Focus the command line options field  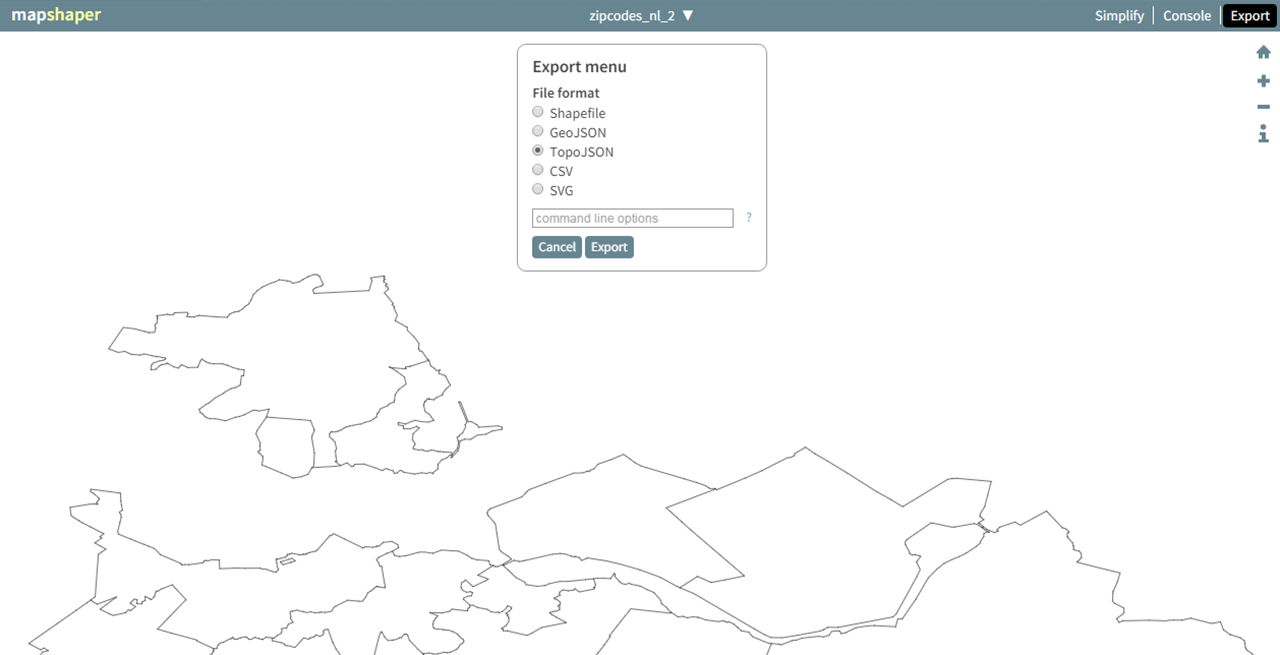click(633, 218)
